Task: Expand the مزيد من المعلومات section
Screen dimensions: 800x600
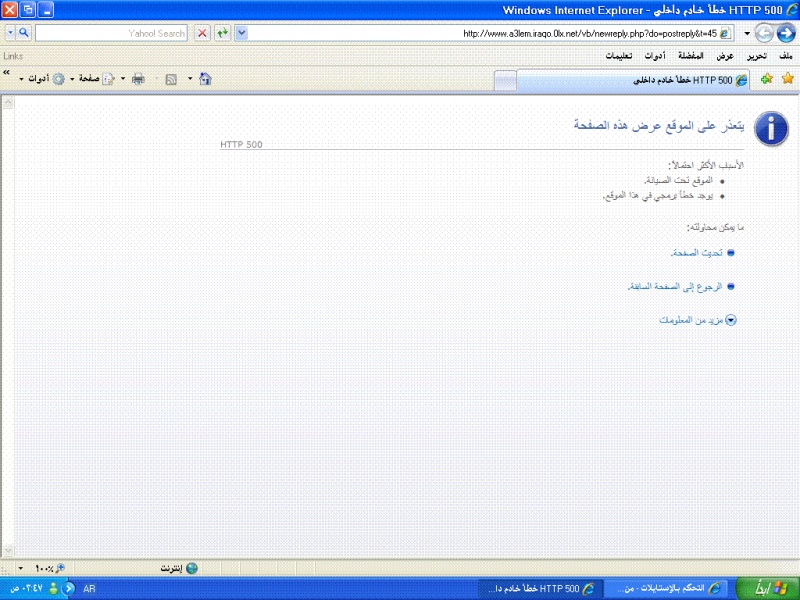Action: (690, 320)
